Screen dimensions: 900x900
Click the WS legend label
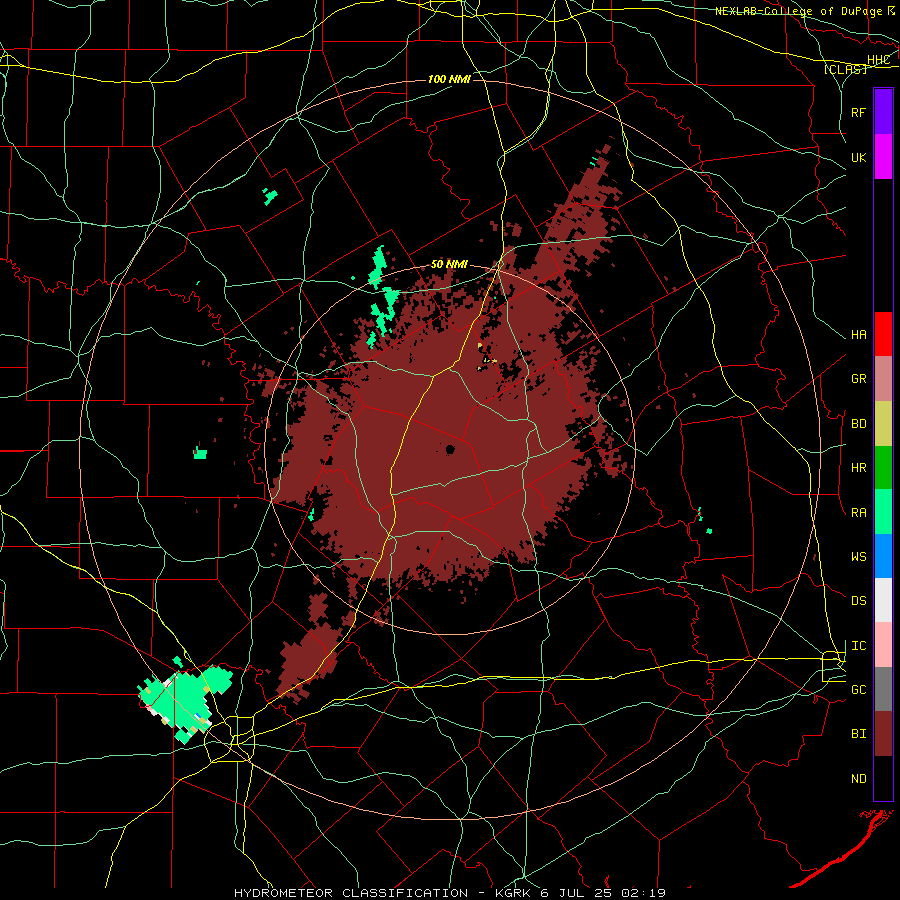point(858,557)
